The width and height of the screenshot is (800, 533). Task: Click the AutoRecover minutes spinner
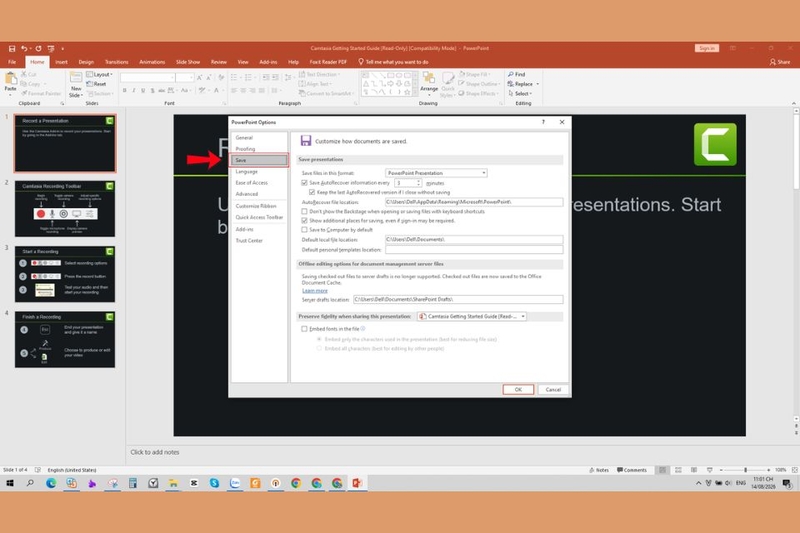click(x=418, y=183)
